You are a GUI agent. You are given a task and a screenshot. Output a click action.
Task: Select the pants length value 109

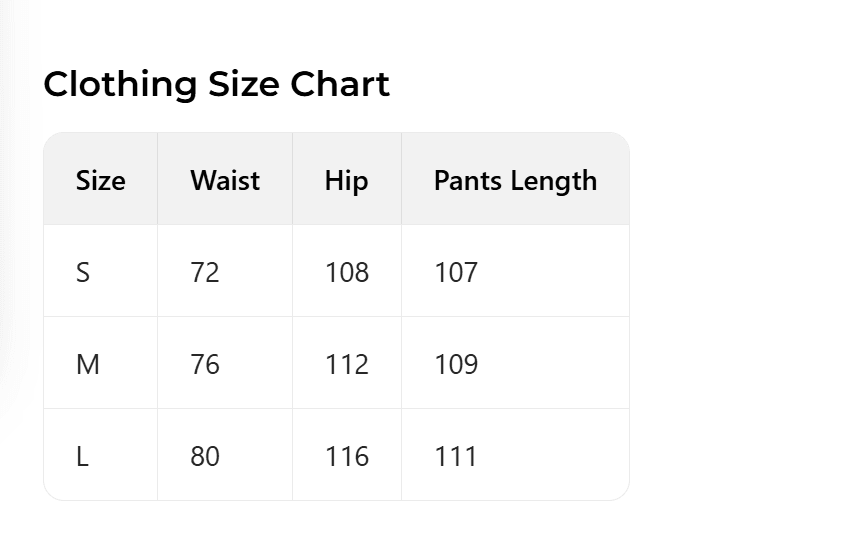456,364
